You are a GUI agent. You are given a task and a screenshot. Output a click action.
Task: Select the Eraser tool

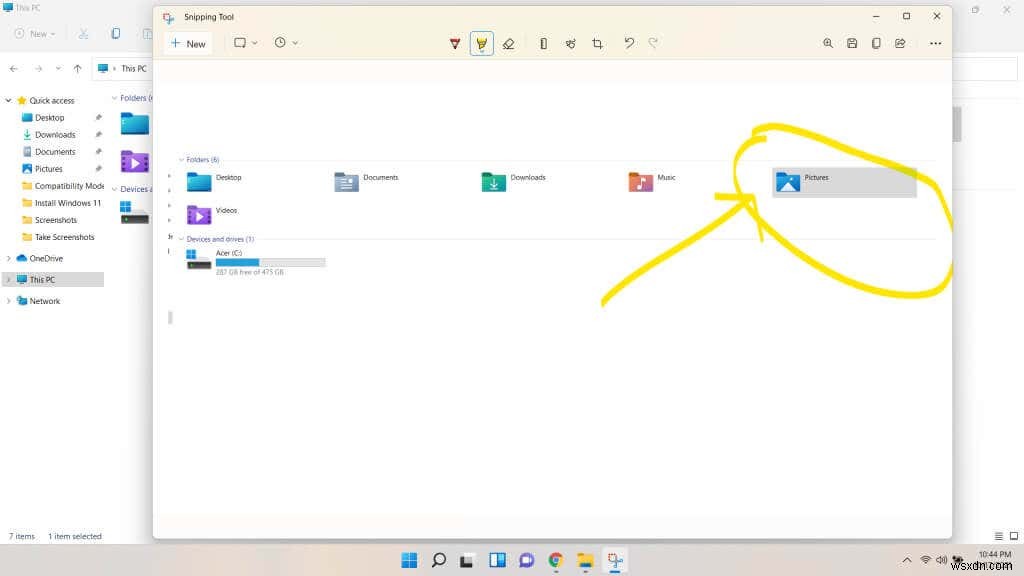point(509,43)
